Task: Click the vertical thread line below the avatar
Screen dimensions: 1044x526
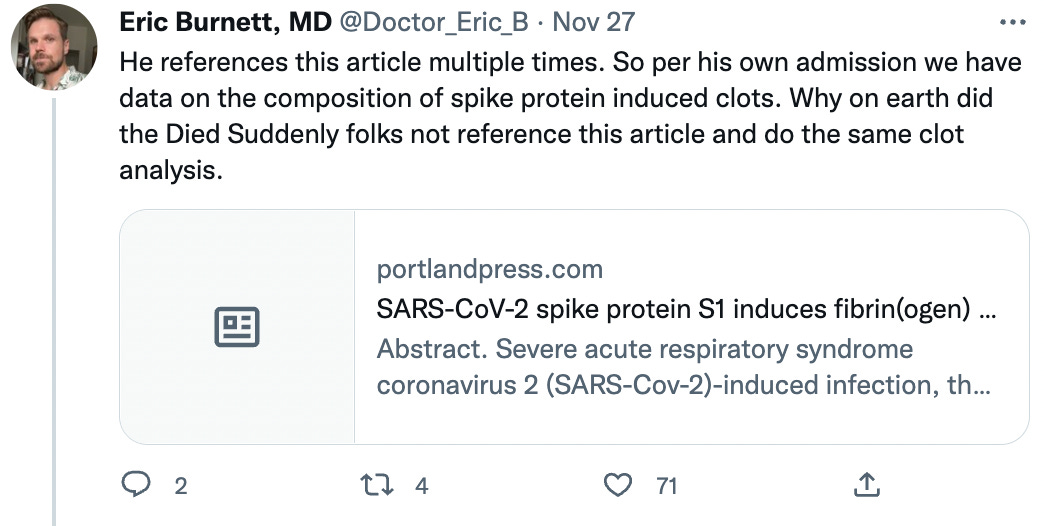Action: [54, 300]
